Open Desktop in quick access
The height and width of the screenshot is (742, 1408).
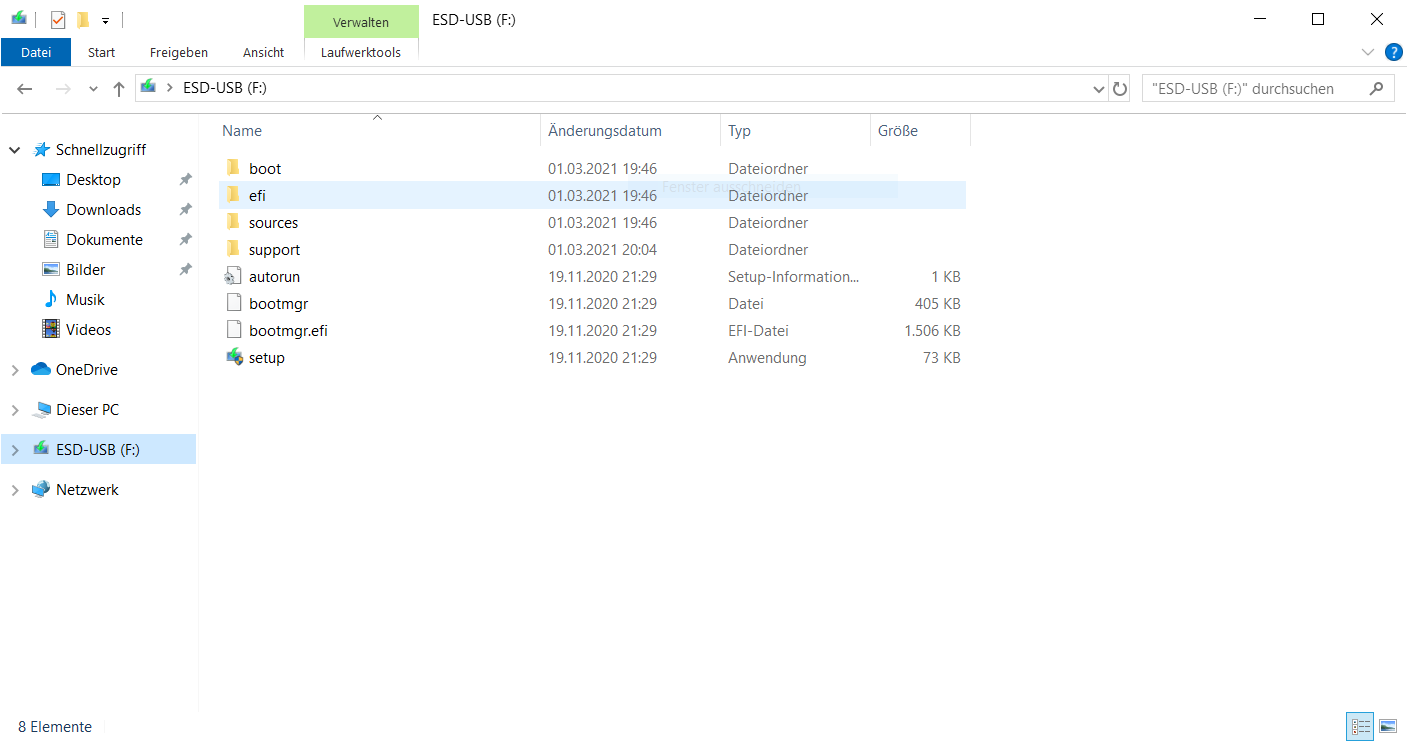click(93, 180)
